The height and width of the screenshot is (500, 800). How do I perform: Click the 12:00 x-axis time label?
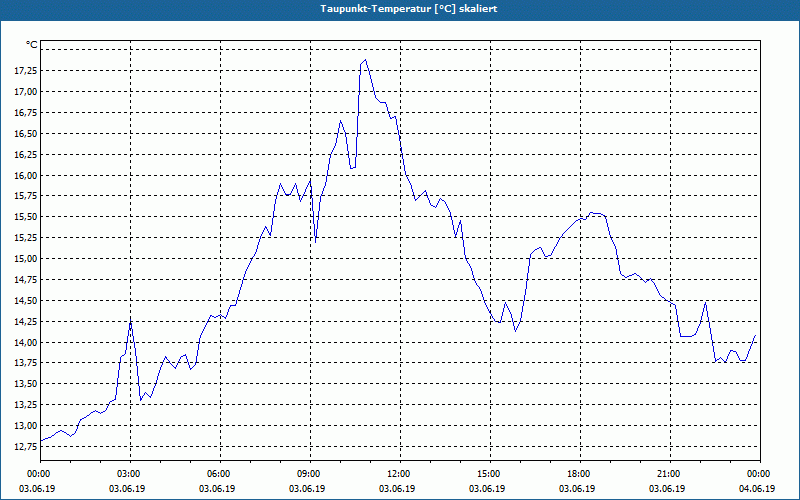[x=398, y=474]
